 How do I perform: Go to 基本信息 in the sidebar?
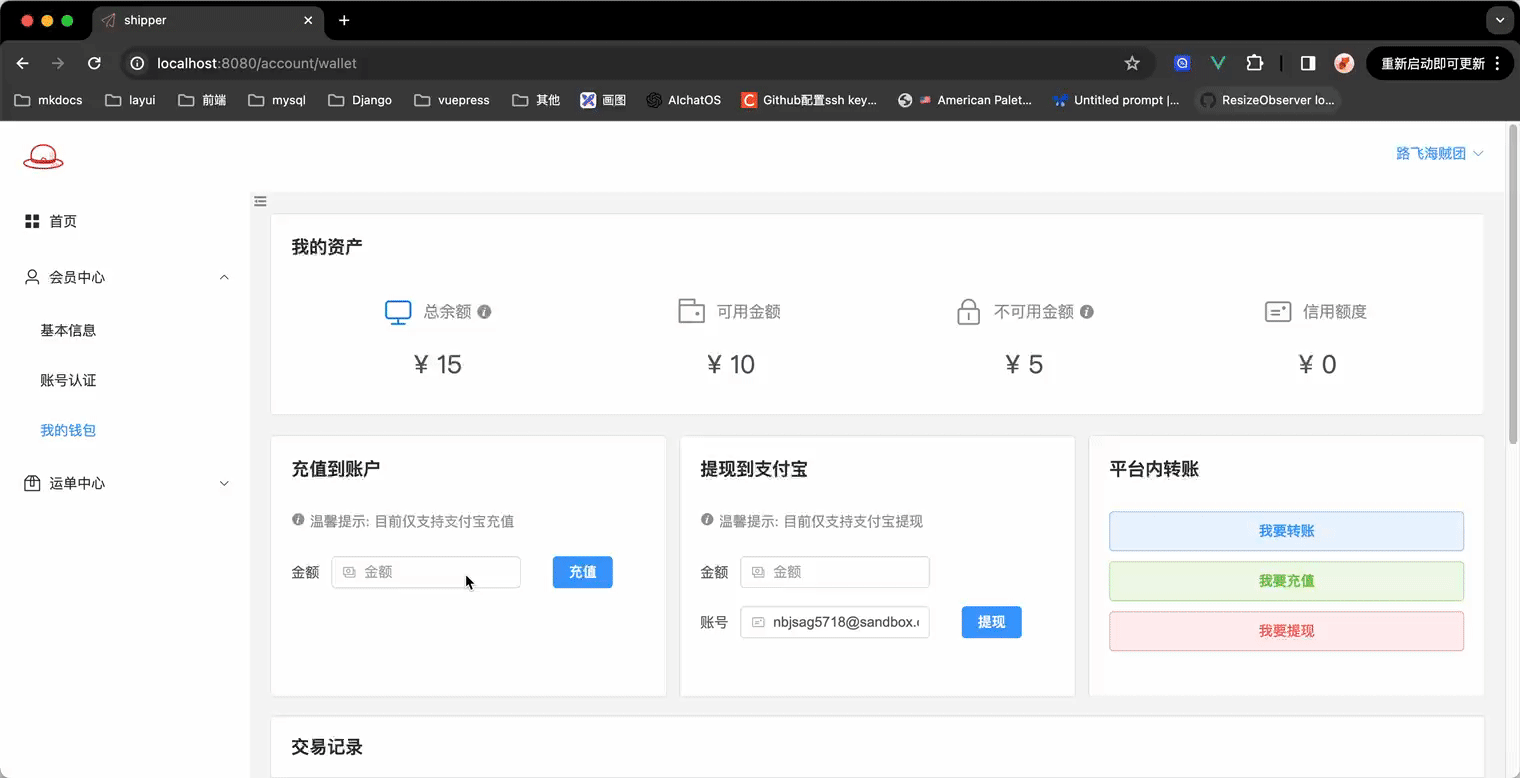(x=68, y=330)
